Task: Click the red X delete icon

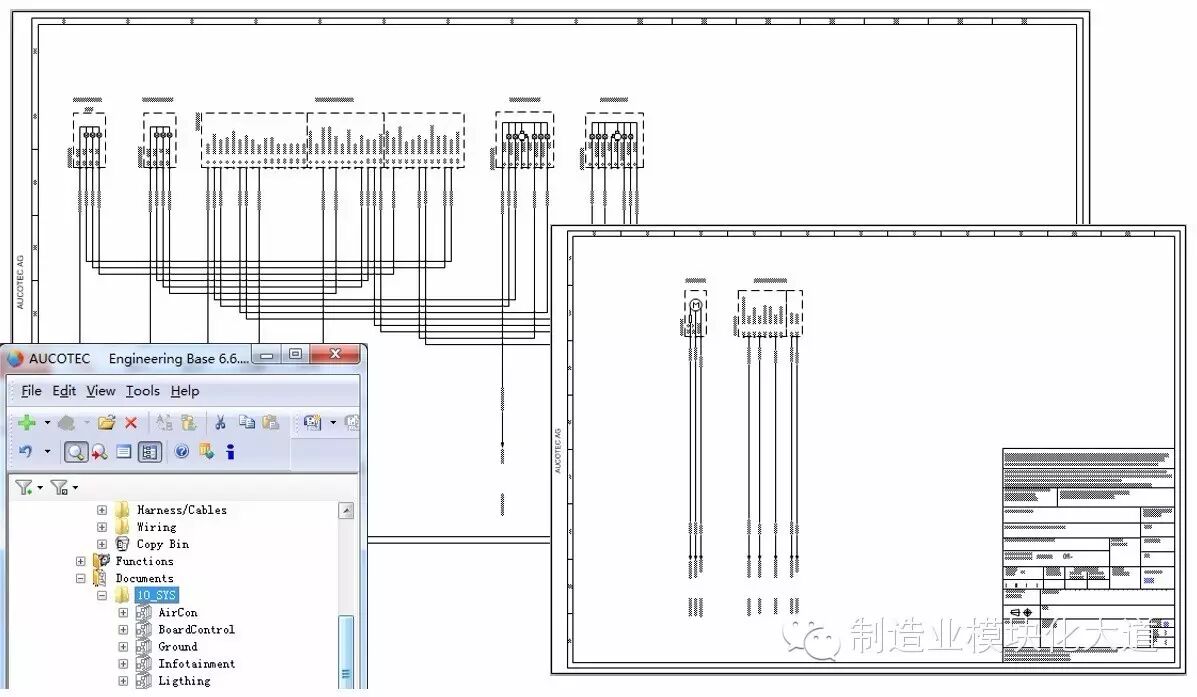Action: point(131,422)
